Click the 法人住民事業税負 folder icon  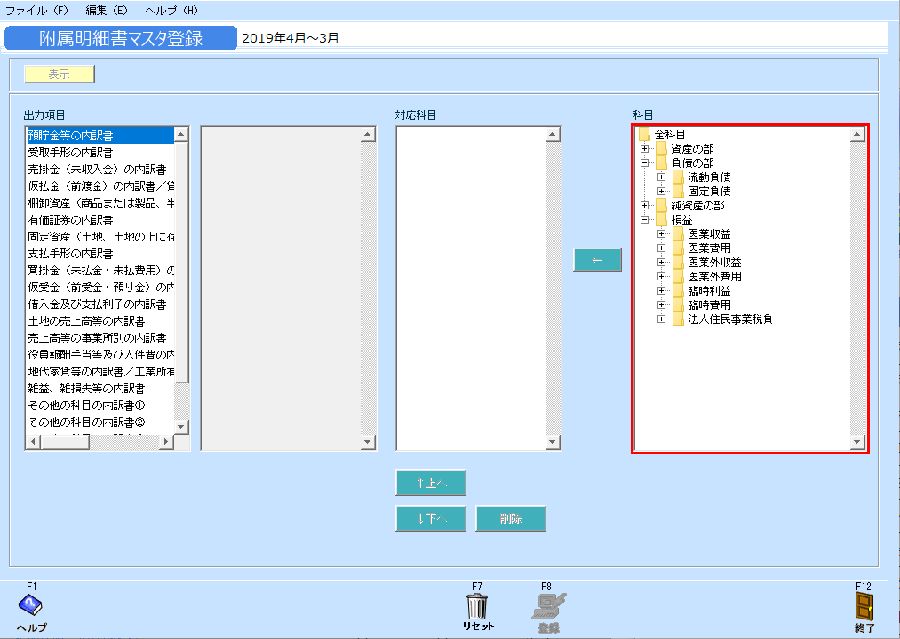point(678,318)
